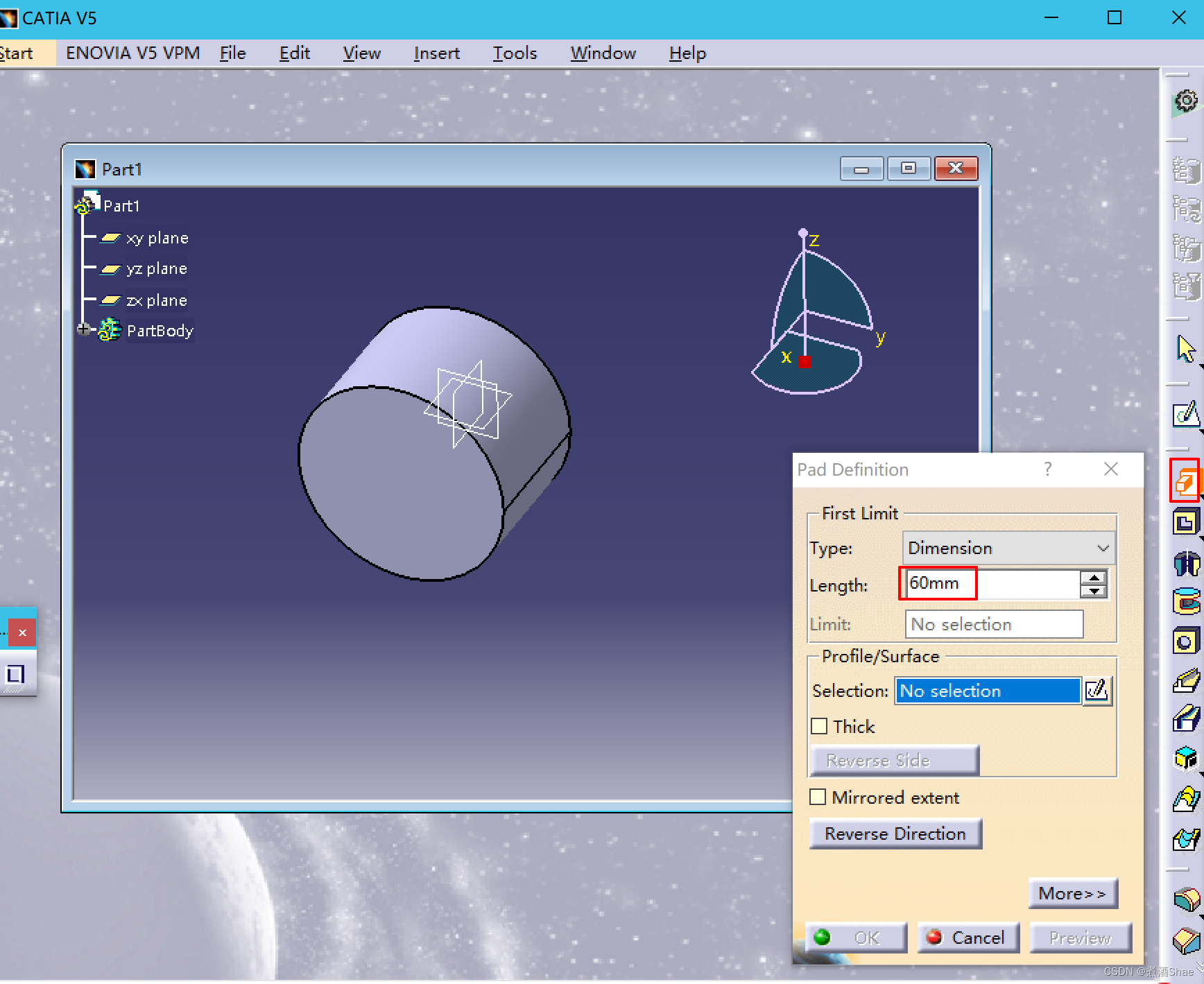Select the Edge Fillet icon

[x=1187, y=900]
